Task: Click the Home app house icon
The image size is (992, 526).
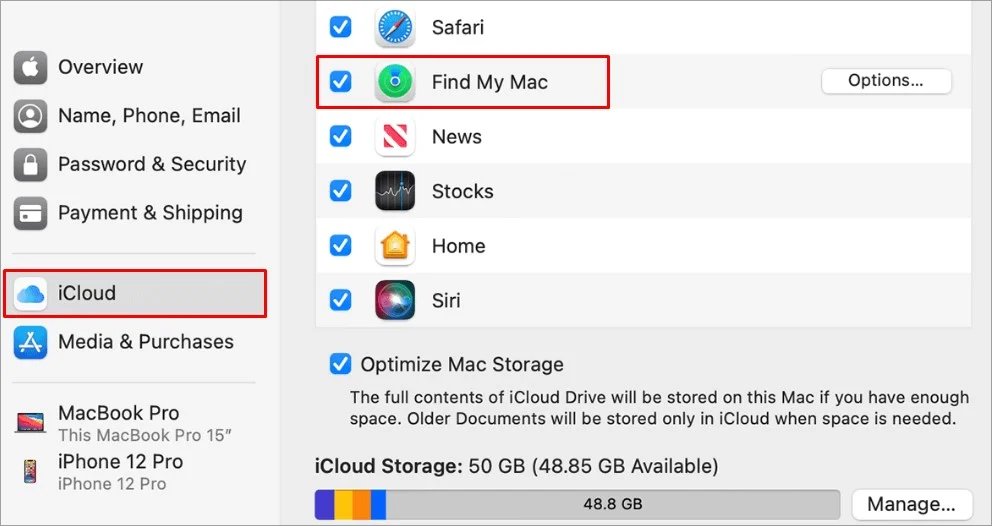Action: [x=395, y=246]
